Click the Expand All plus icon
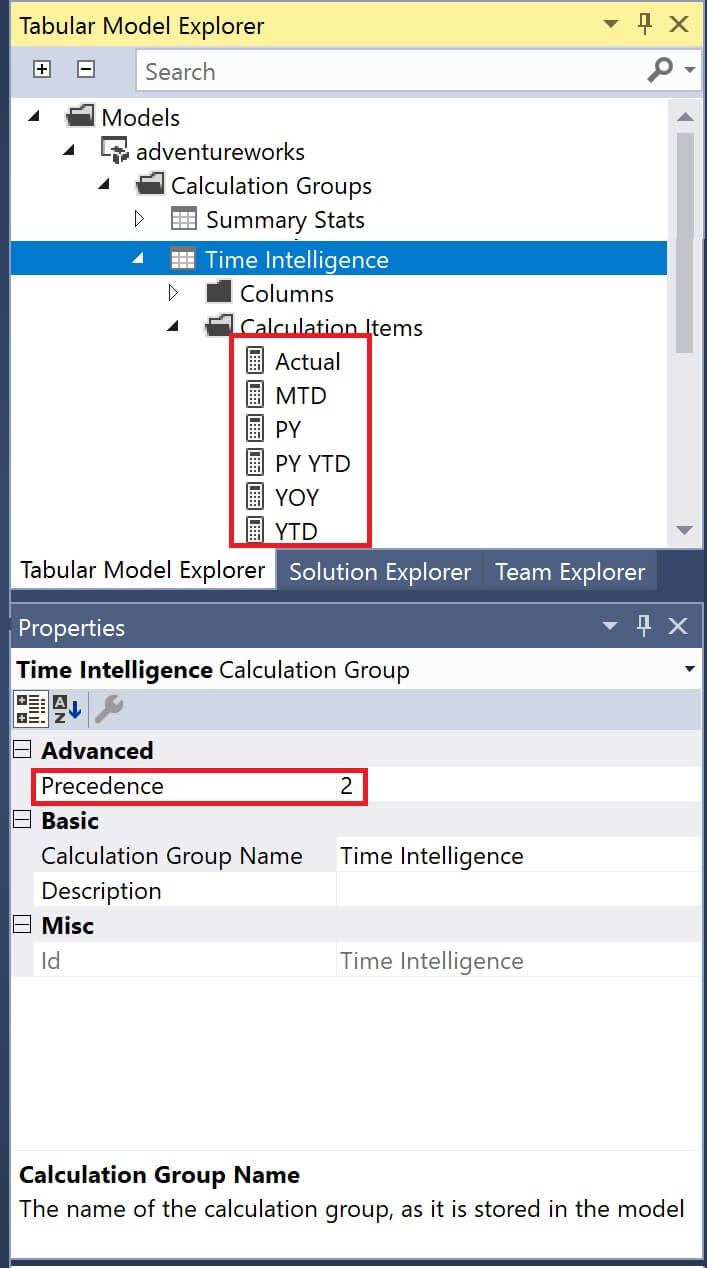Viewport: 707px width, 1268px height. click(42, 70)
